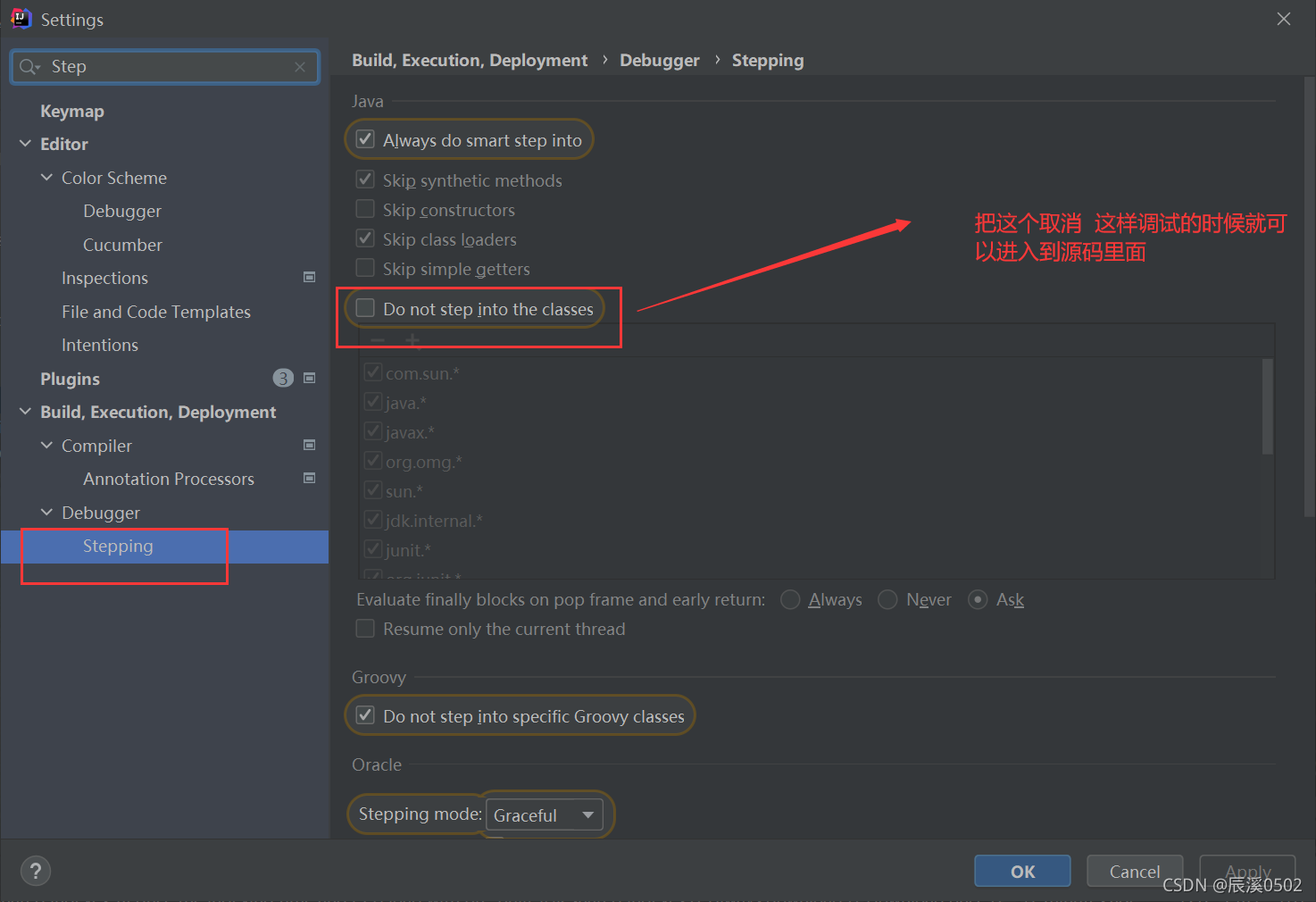Toggle the com.sun.* filter checkbox

tap(373, 372)
